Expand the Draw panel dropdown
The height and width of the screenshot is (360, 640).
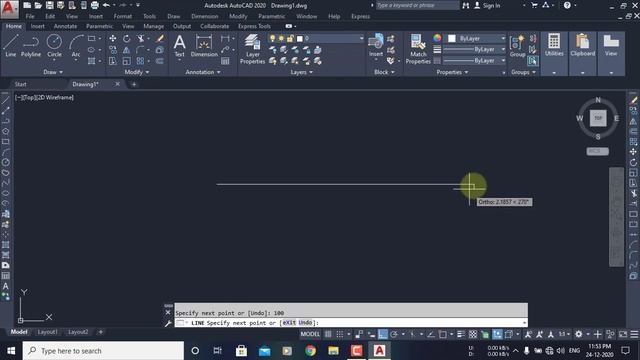click(x=53, y=72)
